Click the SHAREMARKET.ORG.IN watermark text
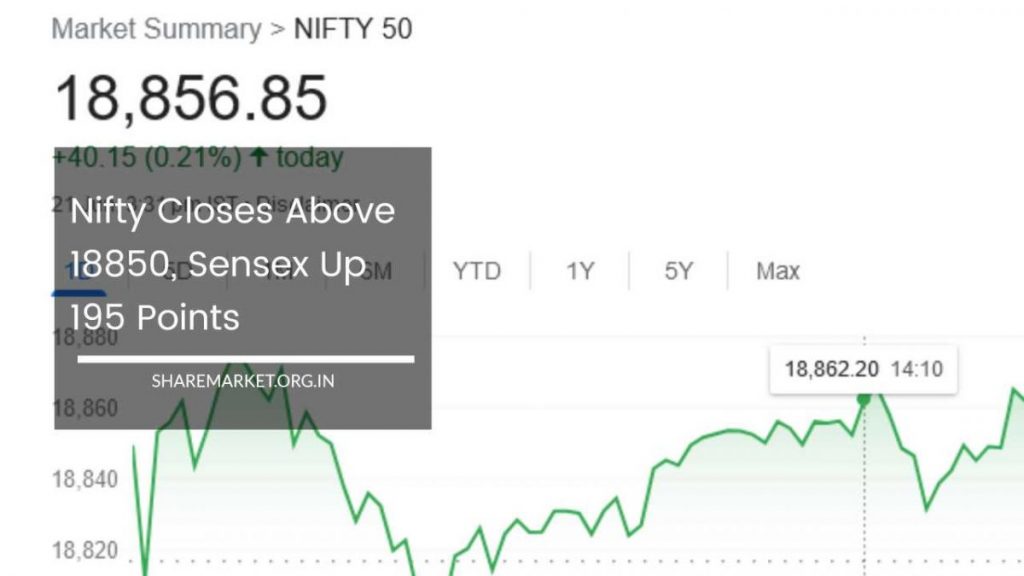1024x576 pixels. [243, 381]
